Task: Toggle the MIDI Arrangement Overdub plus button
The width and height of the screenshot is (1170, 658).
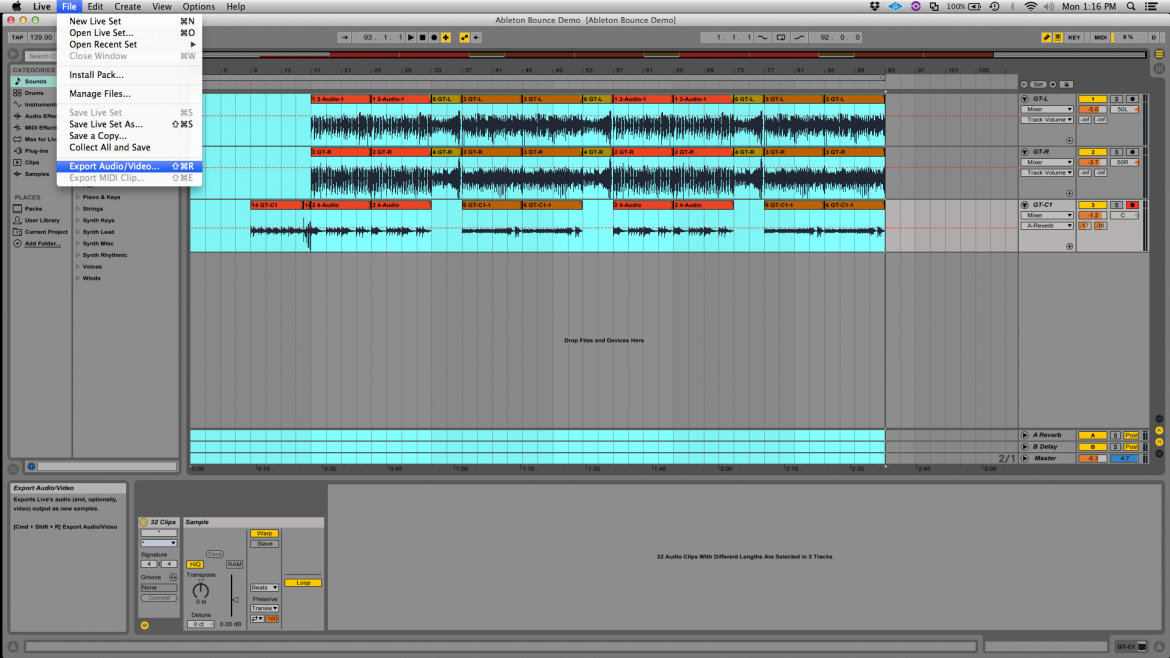Action: point(446,37)
